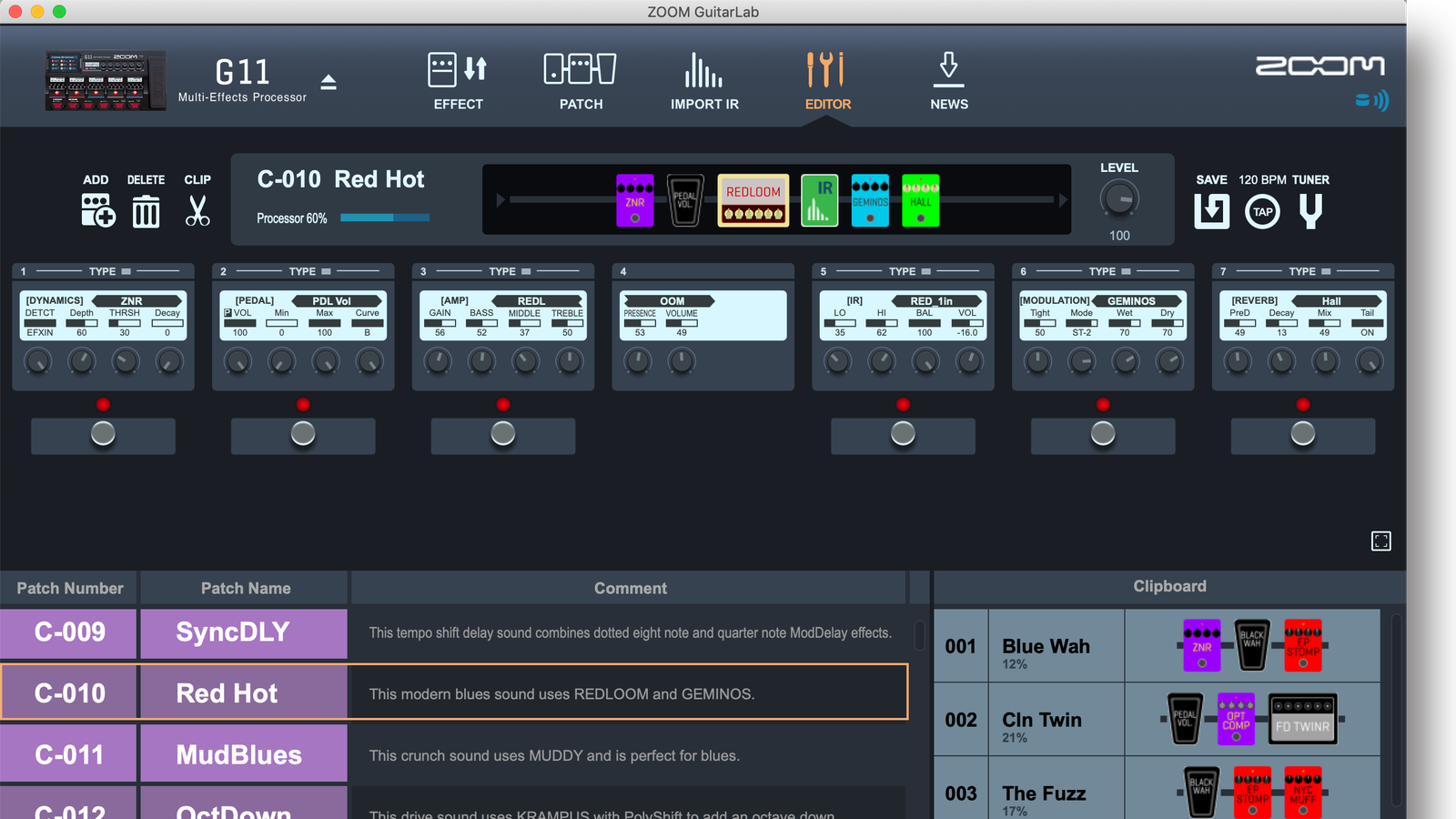Adjust the PRESENCE knob in slot 4
Viewport: 1456px width, 819px height.
point(638,361)
